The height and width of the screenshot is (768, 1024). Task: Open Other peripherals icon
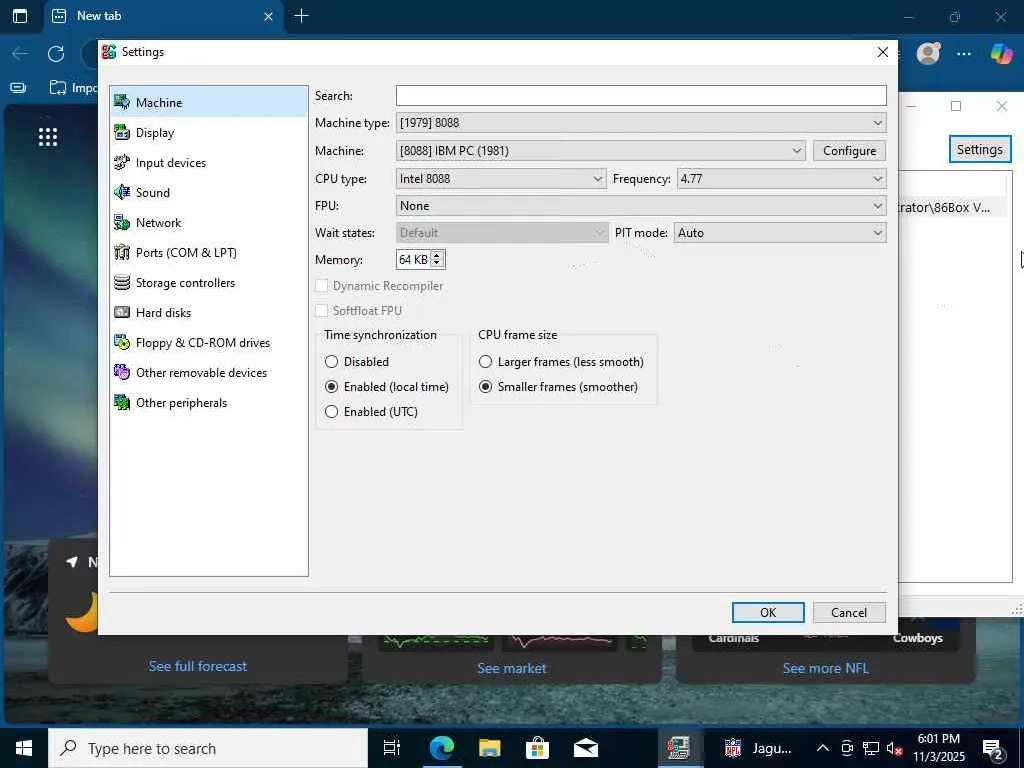pyautogui.click(x=122, y=402)
